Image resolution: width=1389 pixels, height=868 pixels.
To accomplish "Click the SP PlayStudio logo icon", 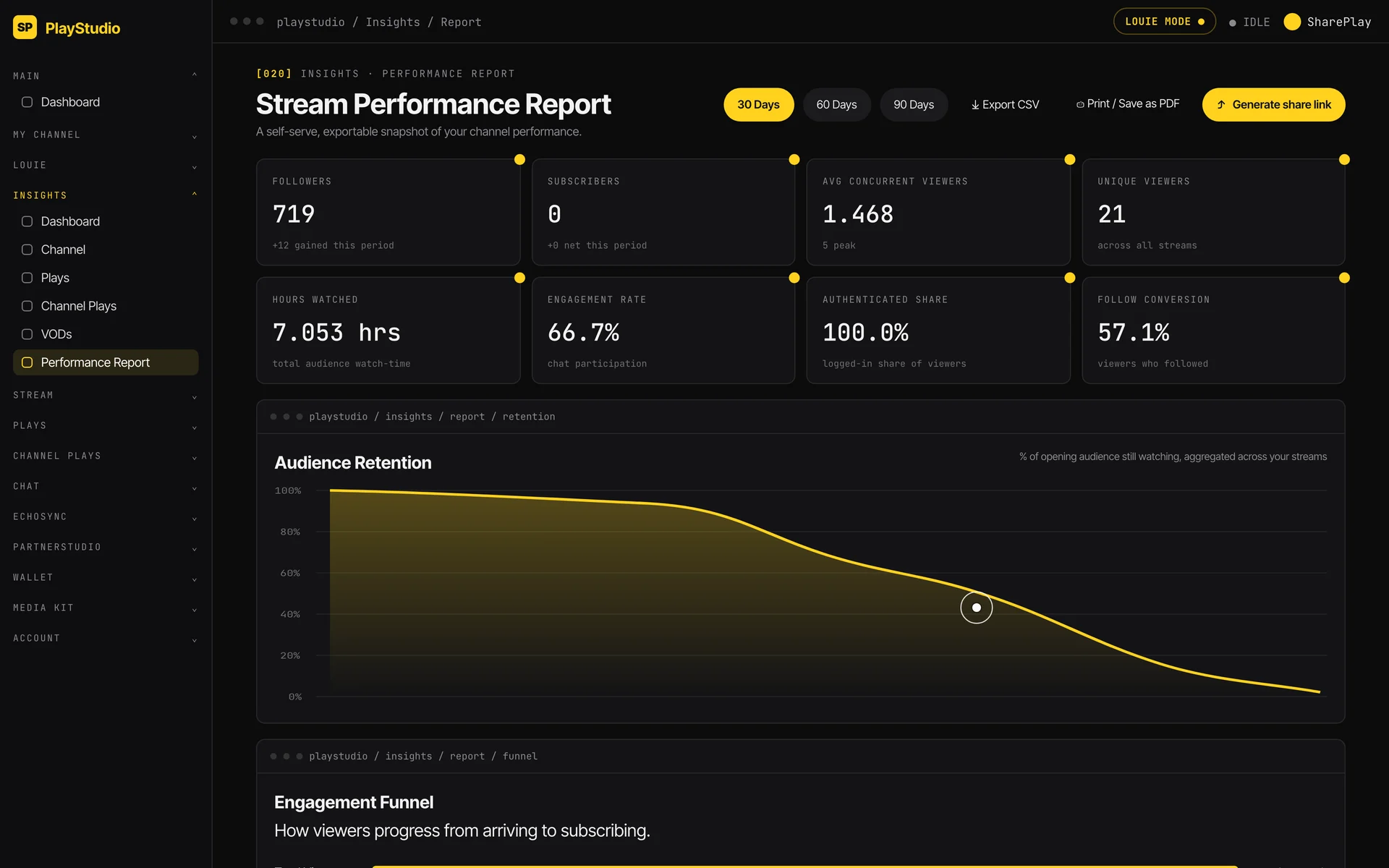I will [x=25, y=27].
